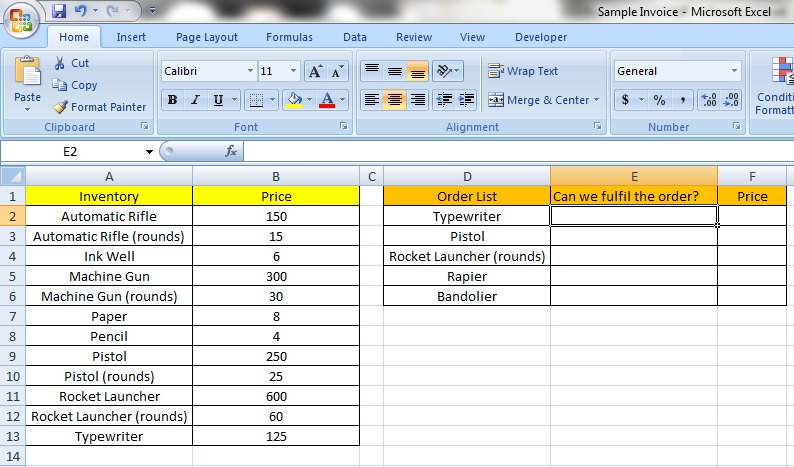Select the cell containing Rocket Launcher price 600
The width and height of the screenshot is (794, 467).
click(276, 396)
